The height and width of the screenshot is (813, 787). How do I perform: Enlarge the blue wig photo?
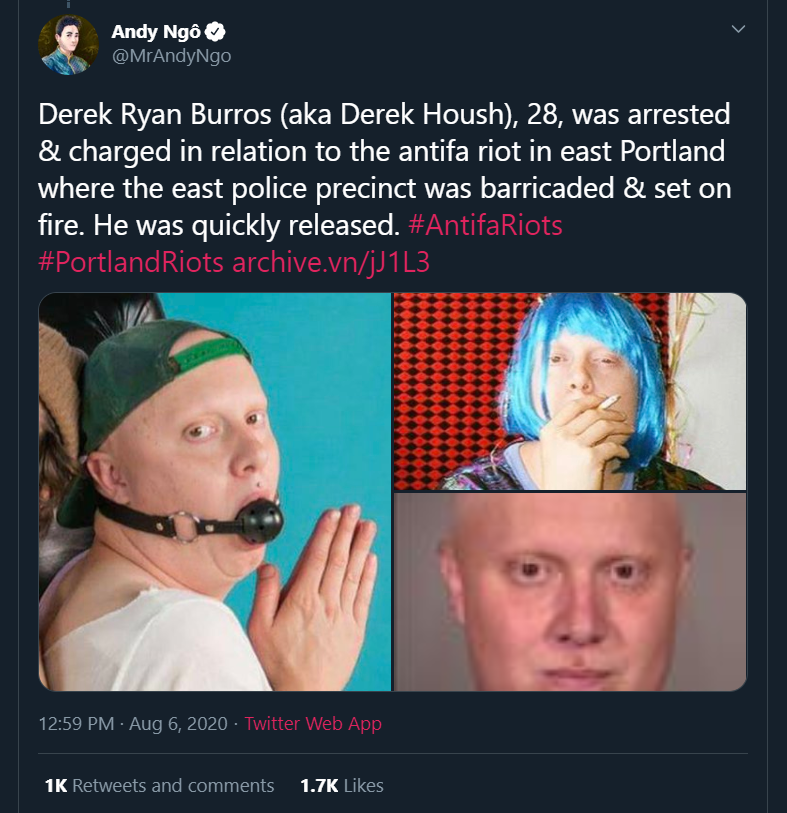(x=570, y=391)
